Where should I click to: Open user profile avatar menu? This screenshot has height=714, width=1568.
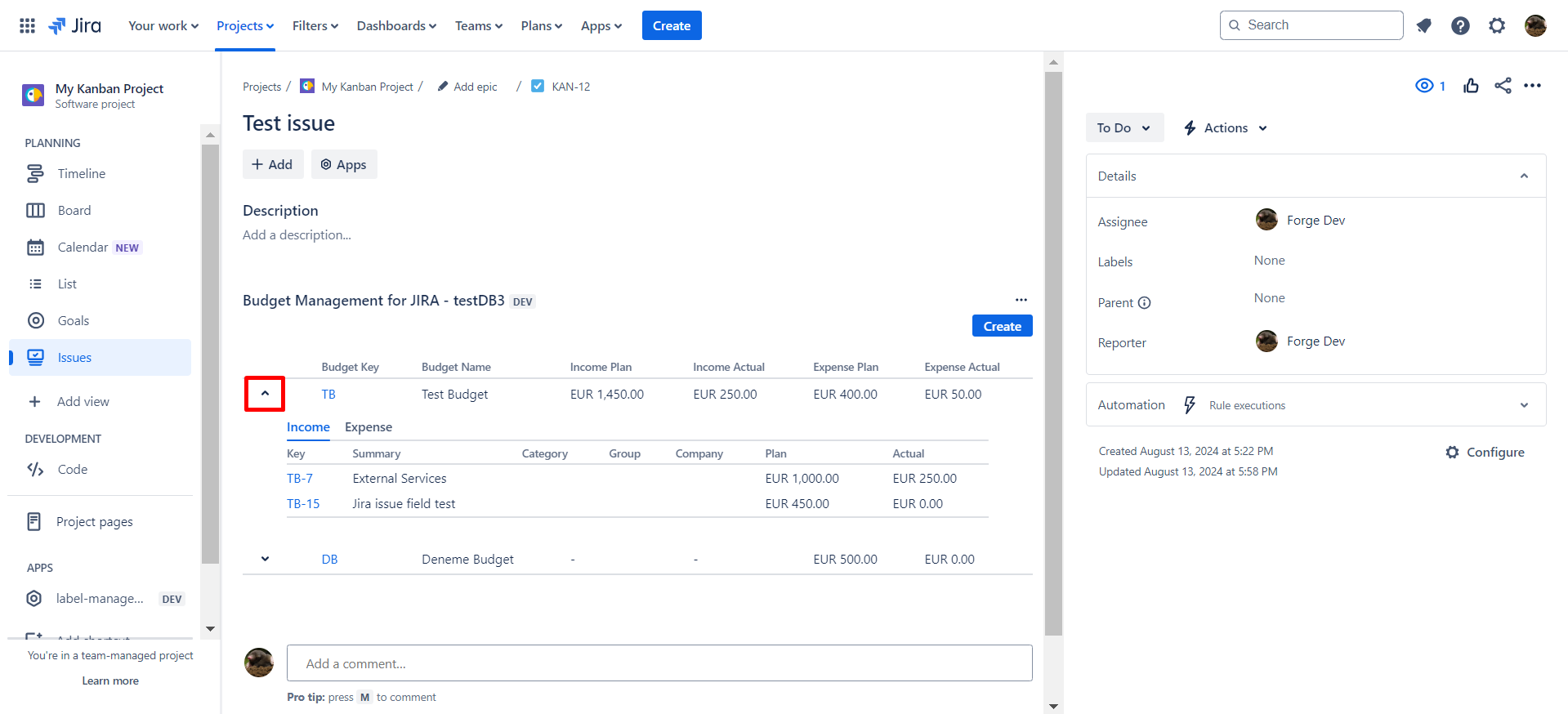[1535, 25]
